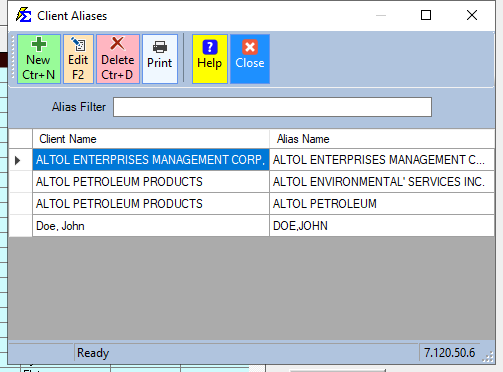Click the row header of the Doe, John row

pyautogui.click(x=20, y=226)
